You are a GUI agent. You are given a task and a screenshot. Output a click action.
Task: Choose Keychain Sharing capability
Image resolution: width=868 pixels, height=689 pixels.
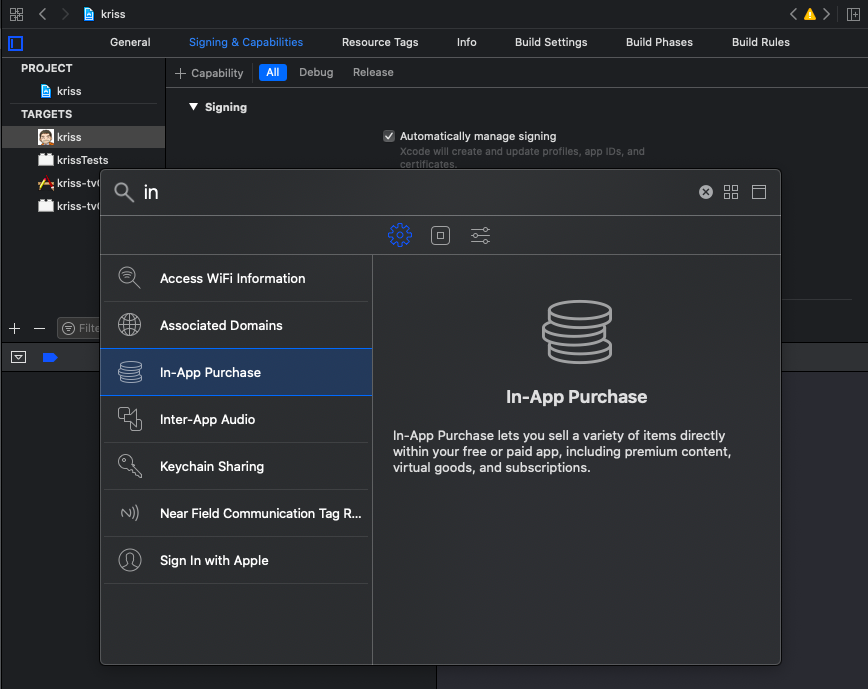click(236, 466)
